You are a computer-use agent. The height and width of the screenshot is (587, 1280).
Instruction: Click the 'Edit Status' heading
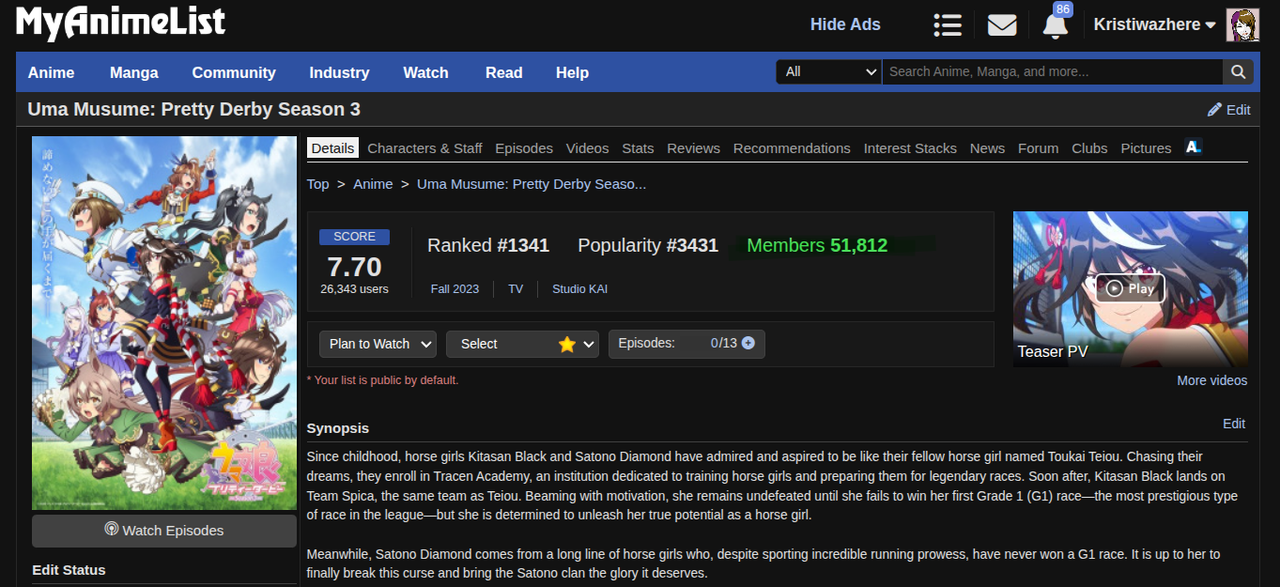point(69,570)
